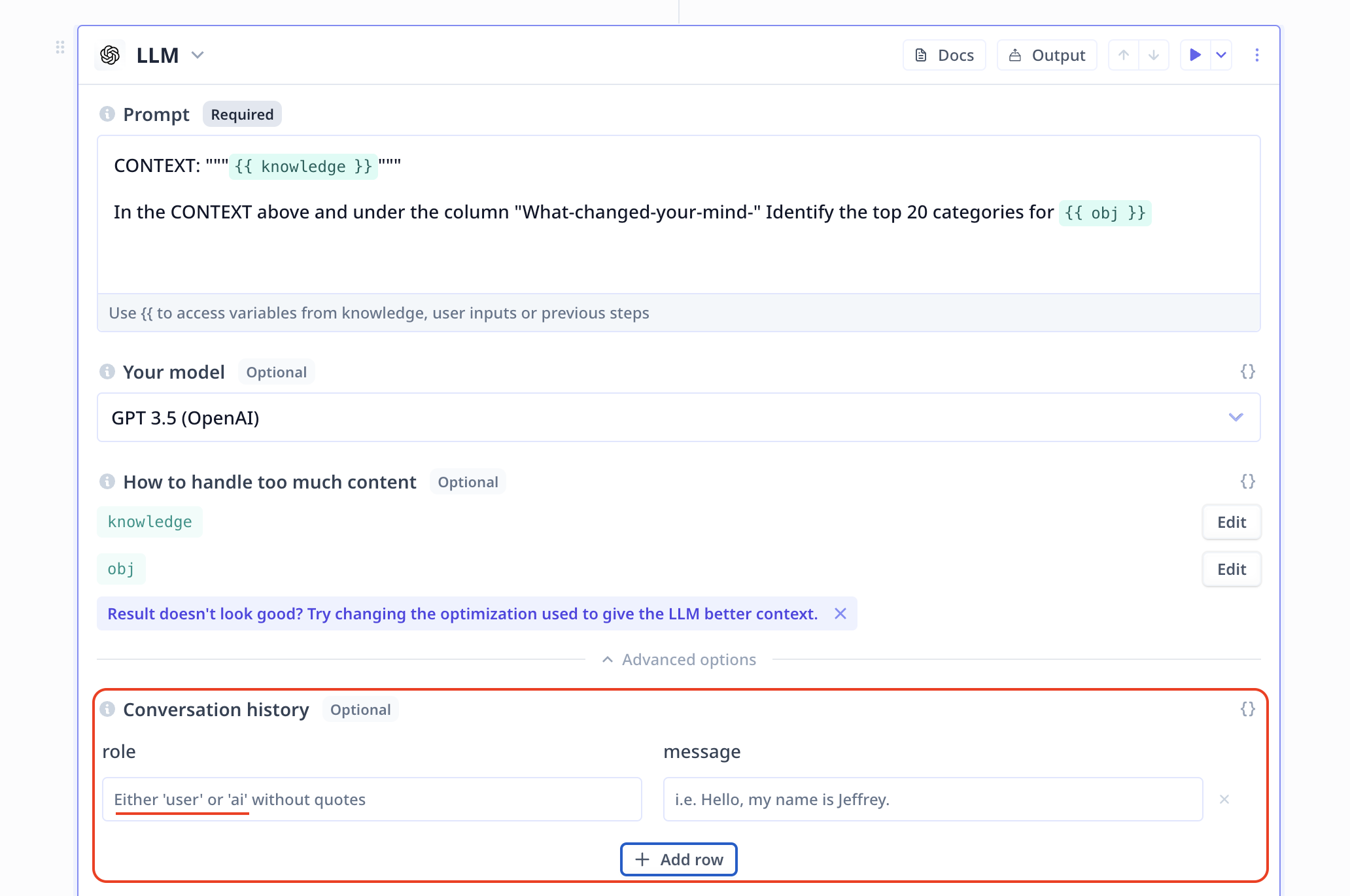Click the role input field

(372, 799)
